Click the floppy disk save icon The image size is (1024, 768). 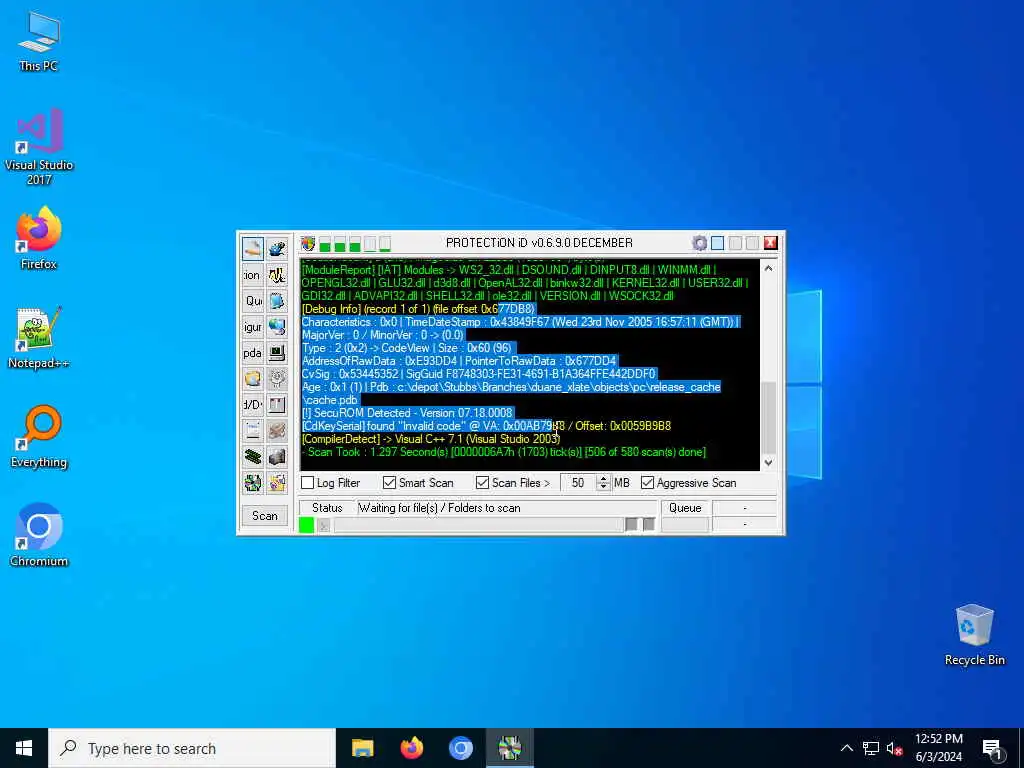[277, 405]
